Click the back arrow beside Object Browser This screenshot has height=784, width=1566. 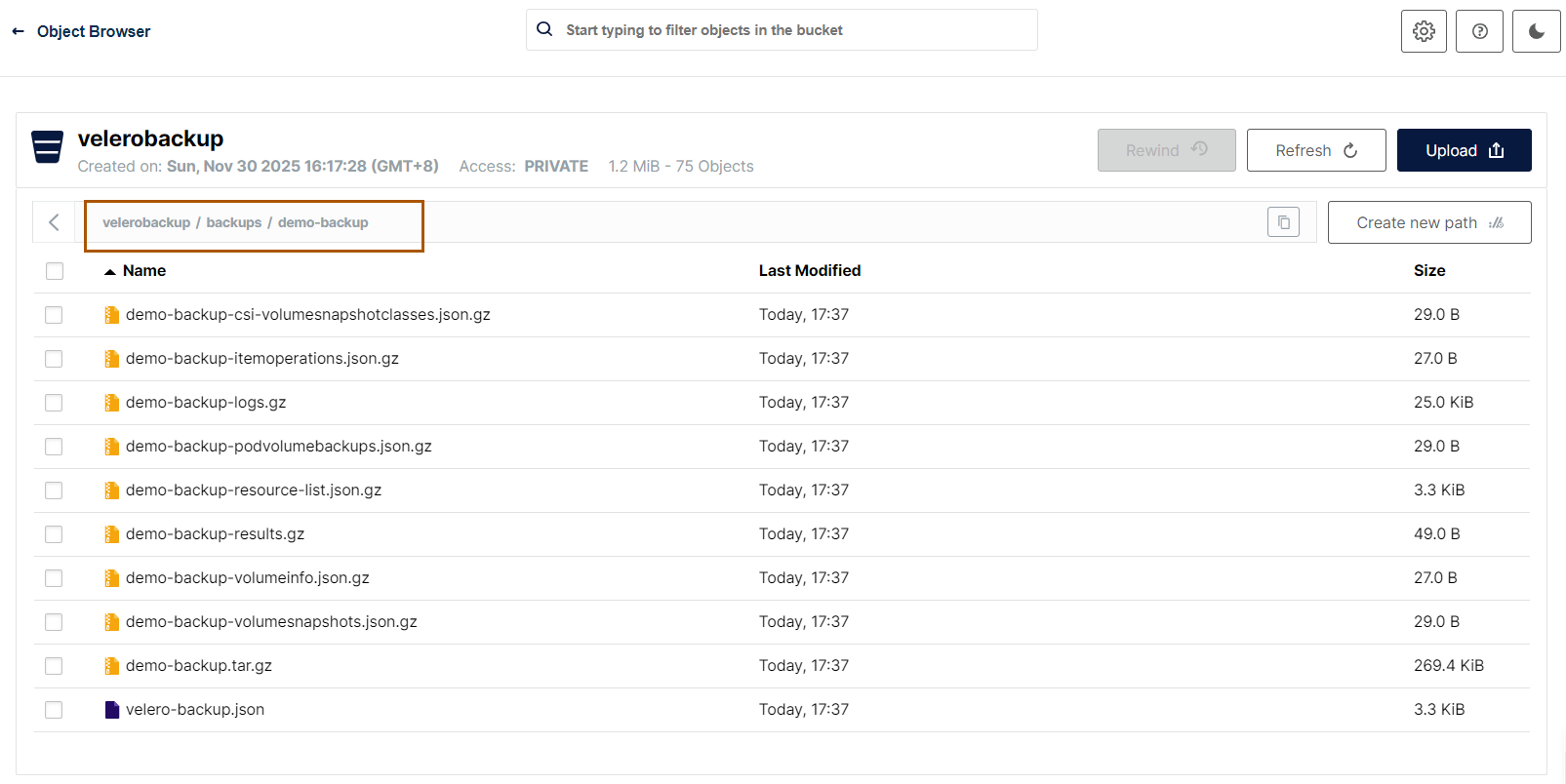point(18,31)
